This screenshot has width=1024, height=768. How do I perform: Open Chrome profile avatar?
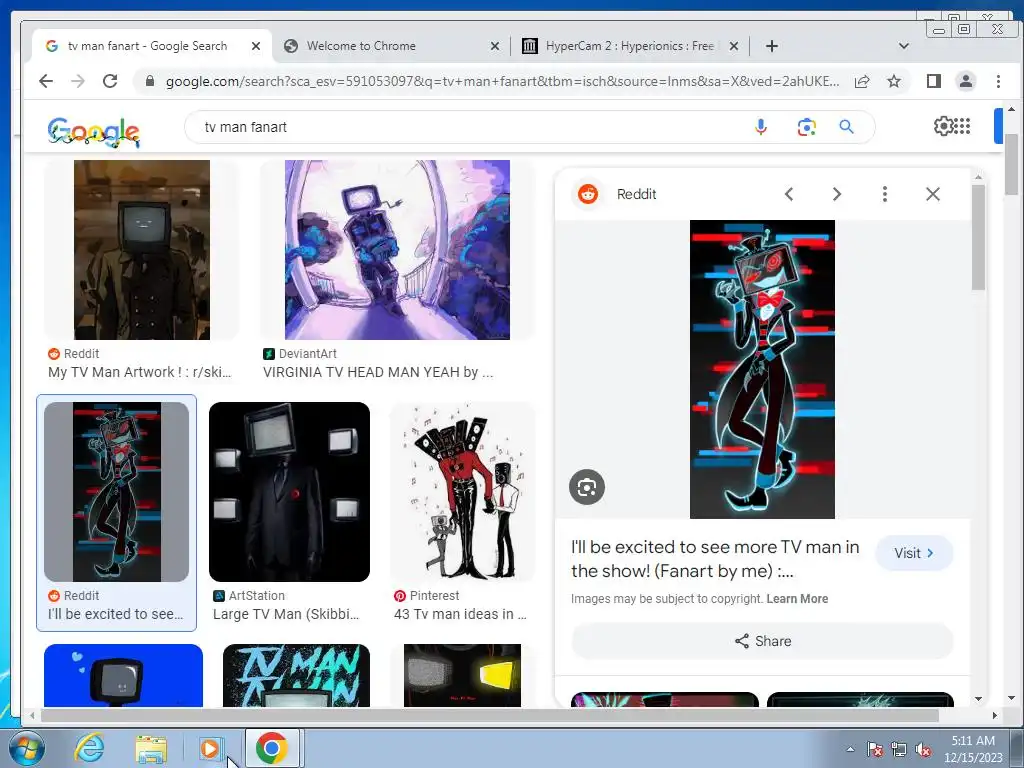click(965, 81)
